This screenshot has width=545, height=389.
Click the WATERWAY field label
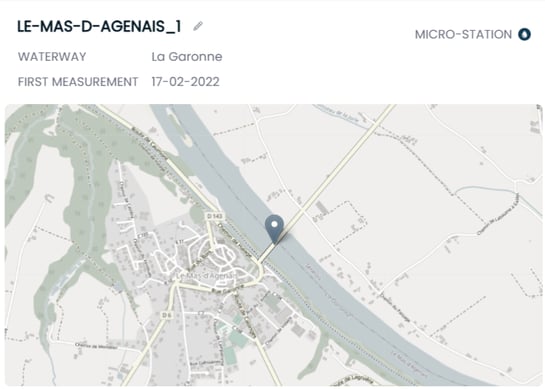52,57
